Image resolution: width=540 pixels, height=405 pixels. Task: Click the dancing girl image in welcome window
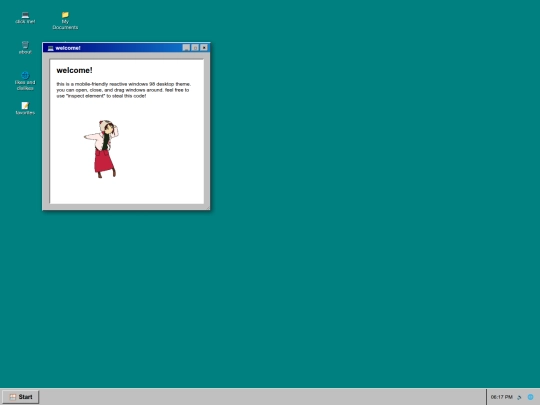(x=102, y=149)
